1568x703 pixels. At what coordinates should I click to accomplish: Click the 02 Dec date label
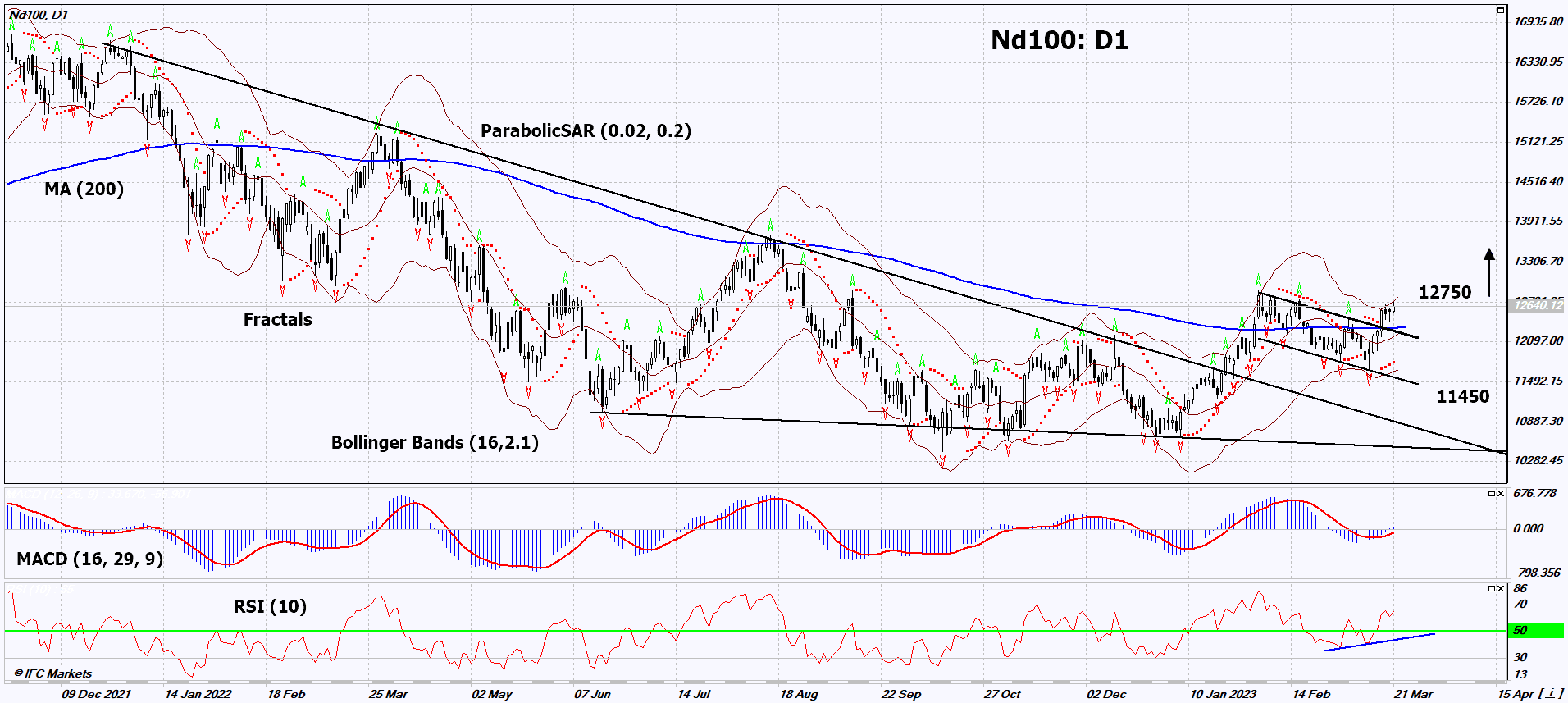pos(1106,694)
